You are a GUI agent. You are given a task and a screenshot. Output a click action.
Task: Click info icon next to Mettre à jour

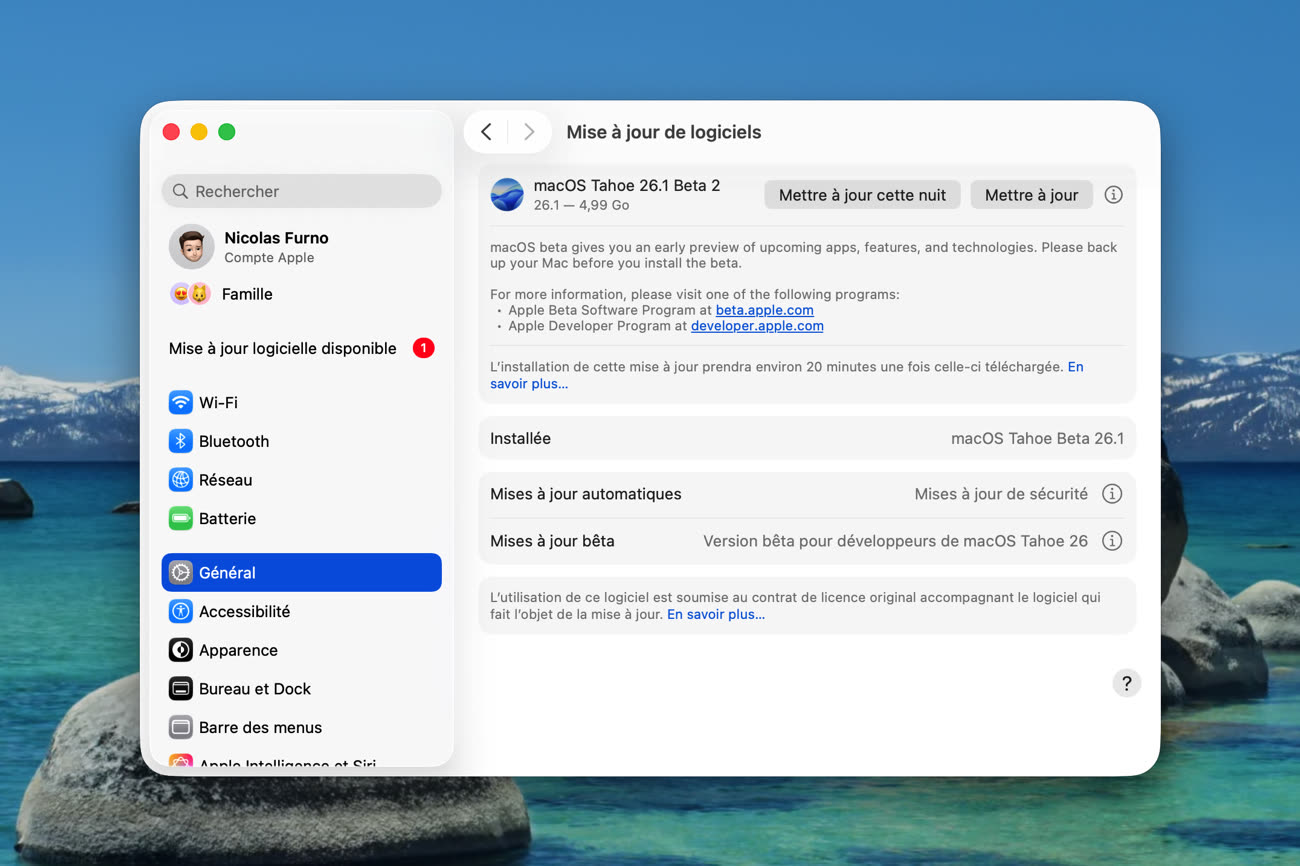pyautogui.click(x=1113, y=195)
